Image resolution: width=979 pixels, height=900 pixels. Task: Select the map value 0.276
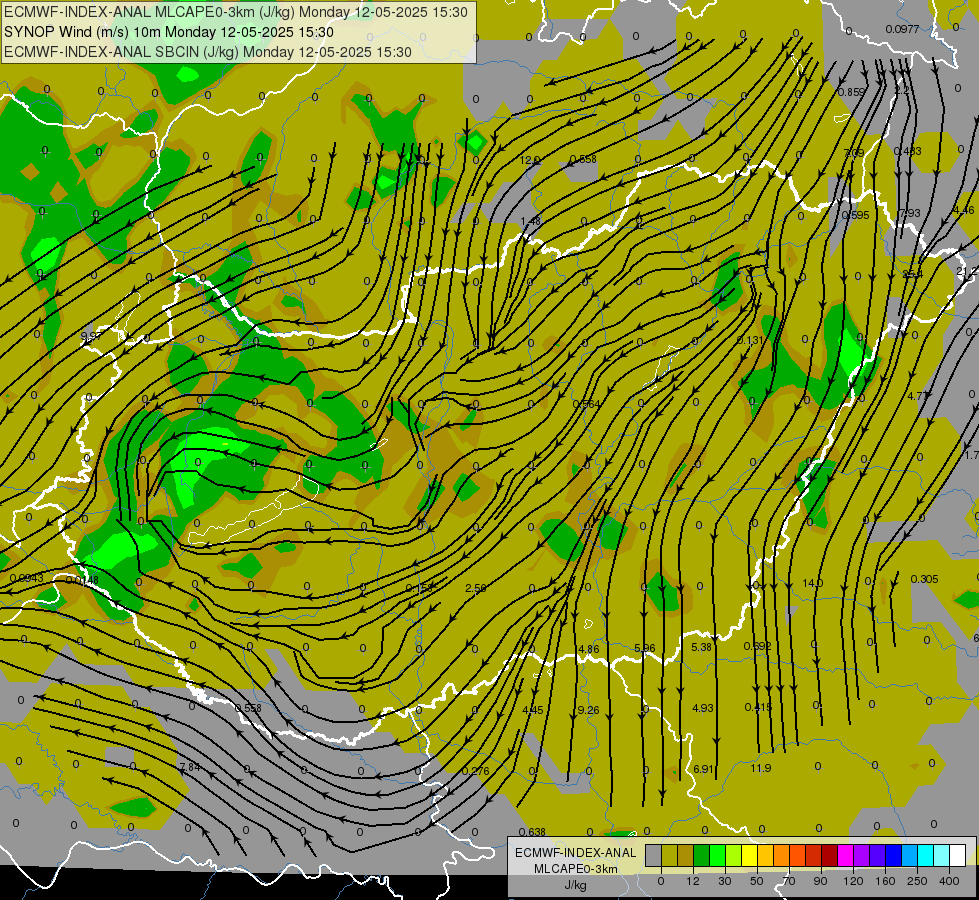[x=476, y=771]
